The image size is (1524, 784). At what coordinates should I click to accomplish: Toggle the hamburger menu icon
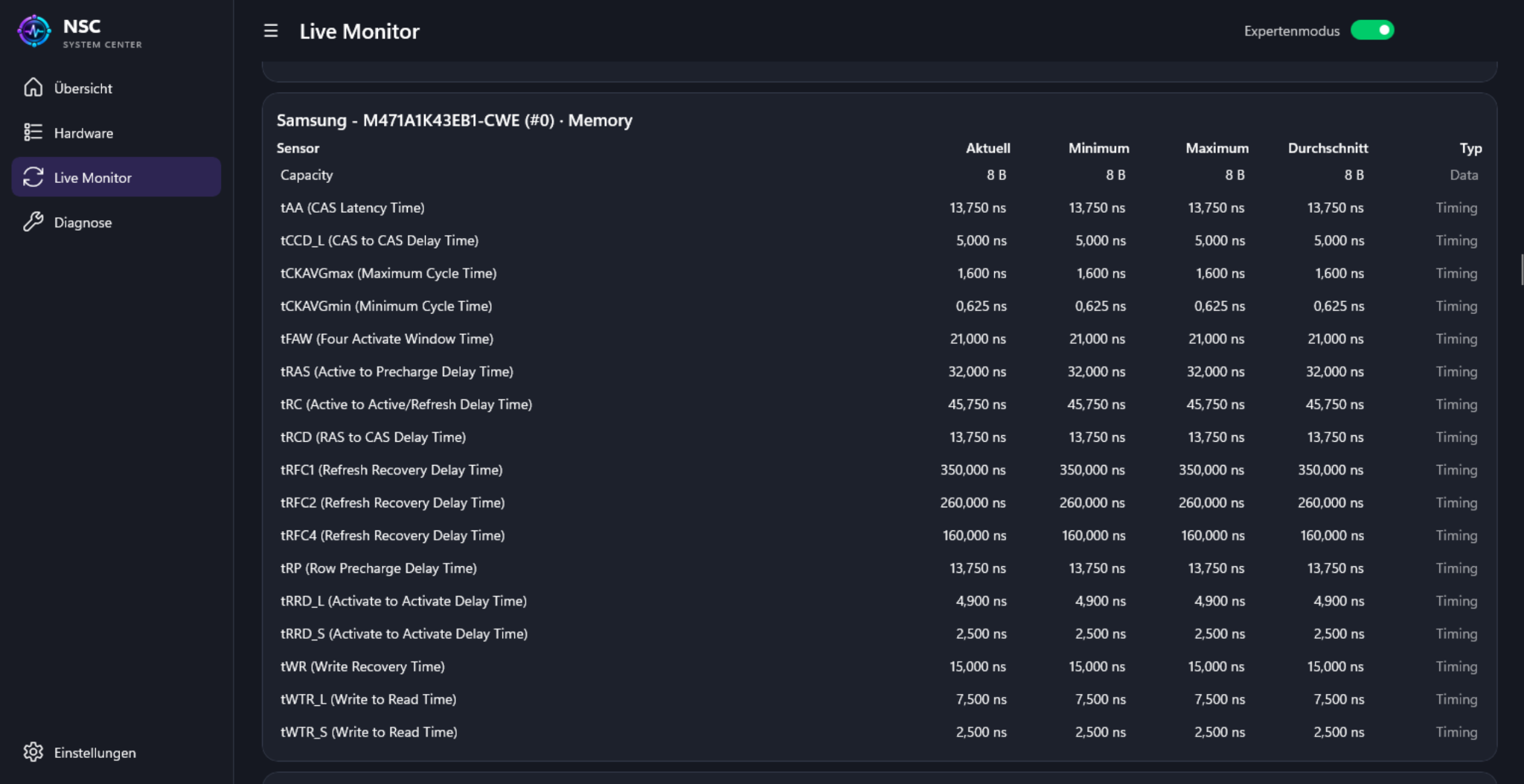click(271, 30)
